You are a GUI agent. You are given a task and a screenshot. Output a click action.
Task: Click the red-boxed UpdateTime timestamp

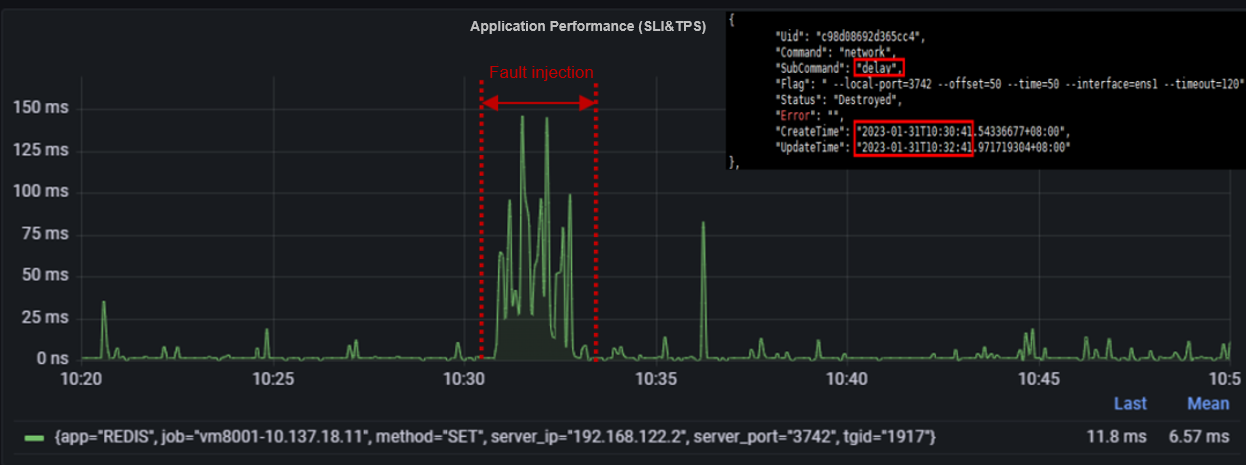[913, 147]
